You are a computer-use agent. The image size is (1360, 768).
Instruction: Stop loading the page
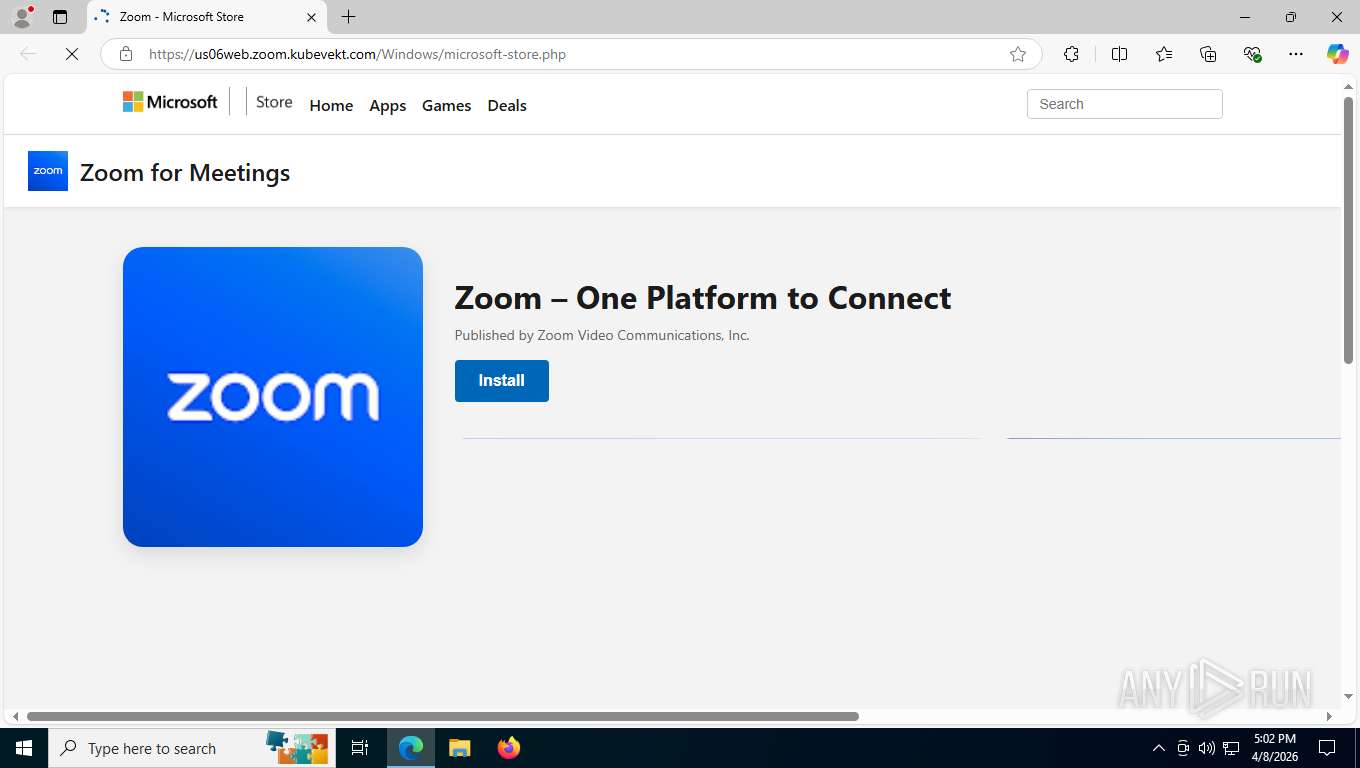[72, 54]
